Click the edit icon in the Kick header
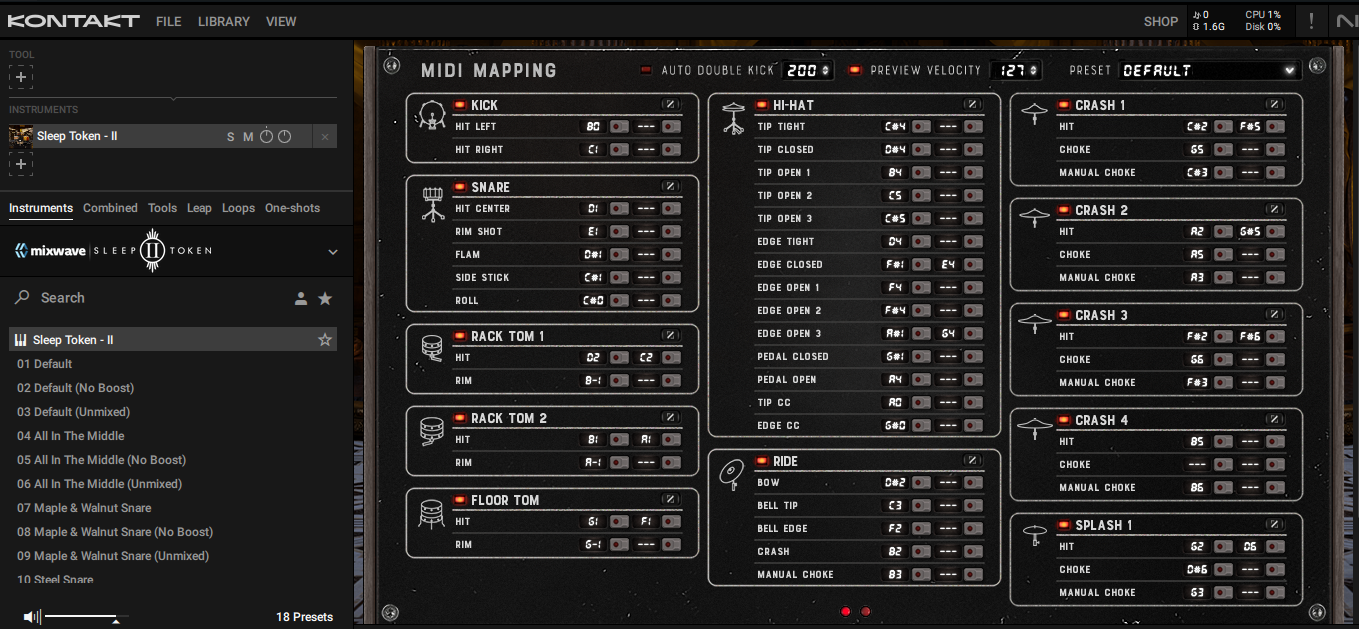The width and height of the screenshot is (1359, 629). click(670, 104)
